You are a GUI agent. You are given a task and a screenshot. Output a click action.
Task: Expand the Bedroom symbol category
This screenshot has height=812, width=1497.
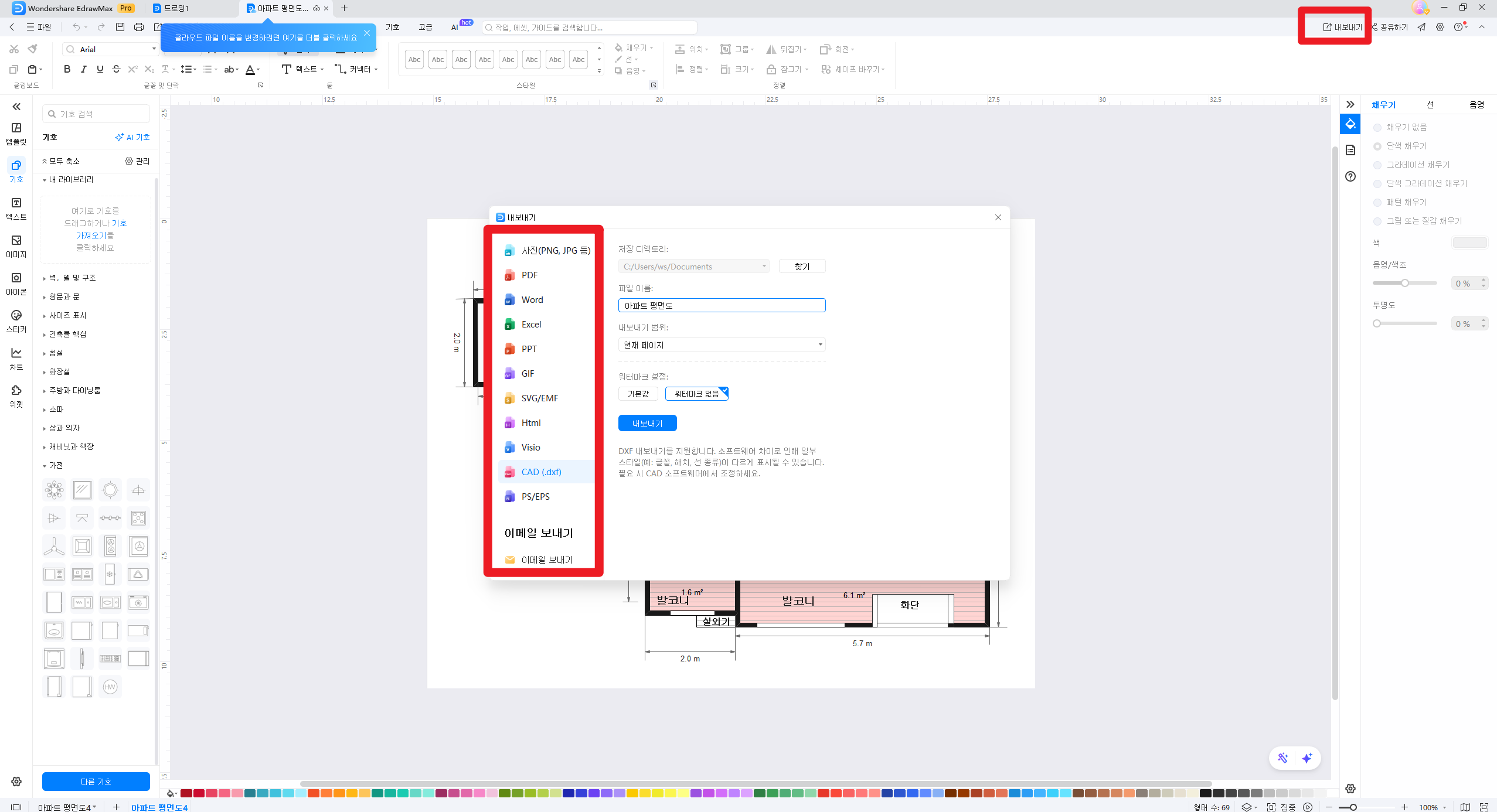tap(56, 353)
